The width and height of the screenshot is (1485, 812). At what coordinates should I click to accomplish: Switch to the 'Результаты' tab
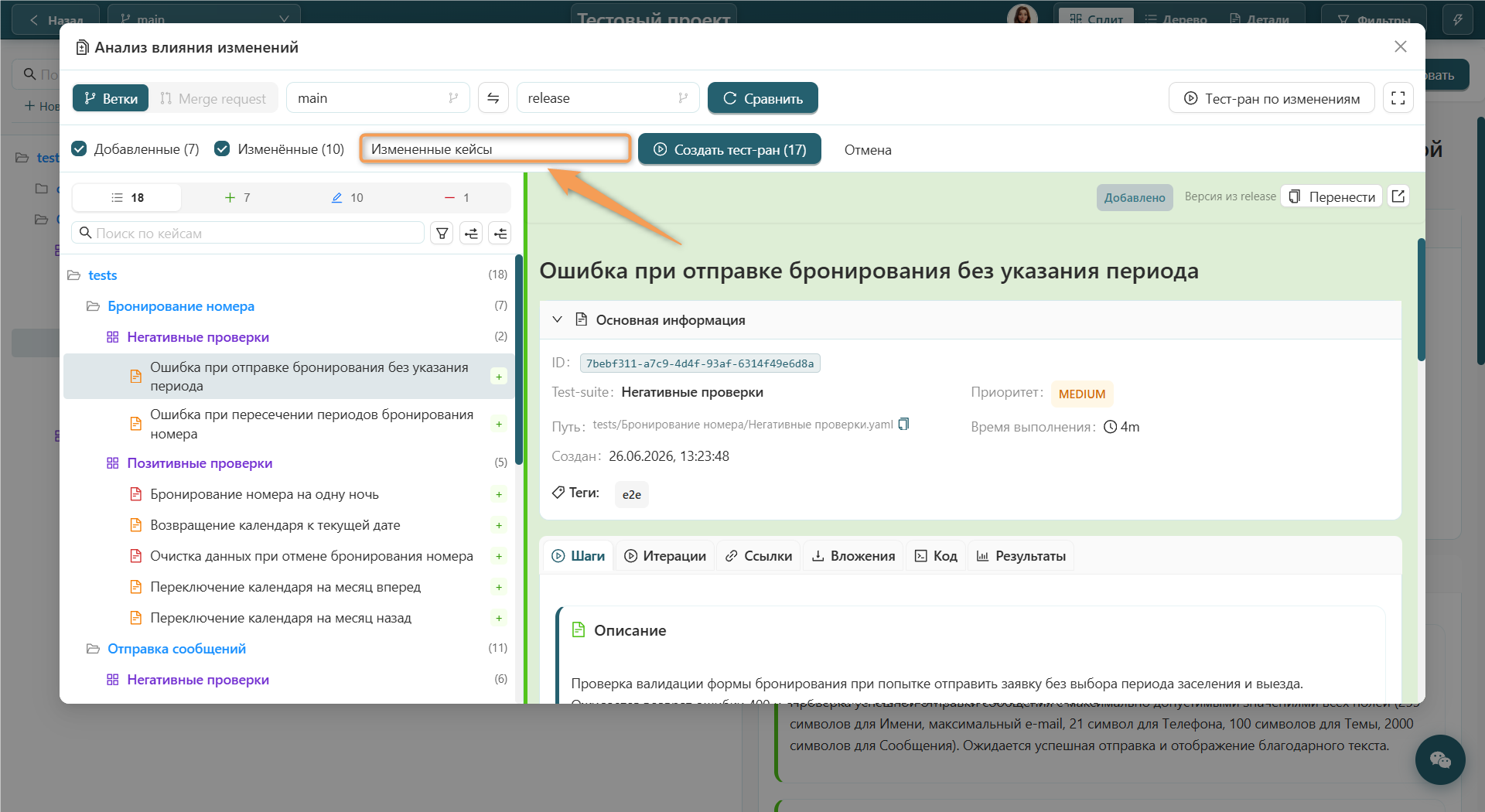pyautogui.click(x=1021, y=556)
